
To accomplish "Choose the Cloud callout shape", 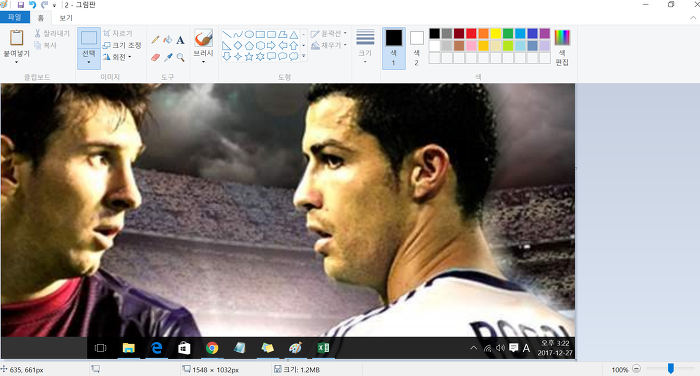I will click(294, 57).
